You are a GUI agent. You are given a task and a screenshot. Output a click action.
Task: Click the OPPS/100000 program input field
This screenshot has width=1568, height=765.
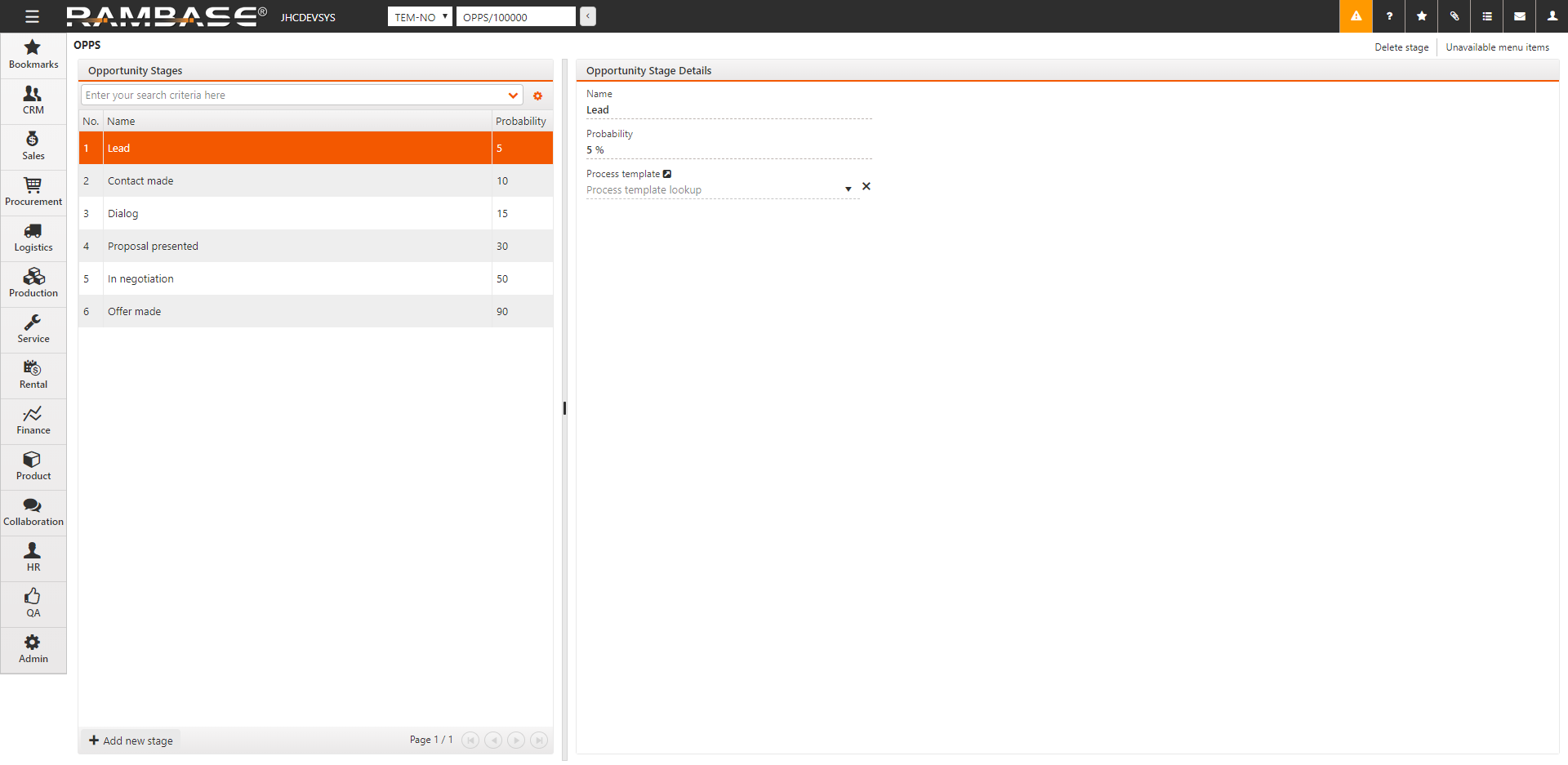pyautogui.click(x=515, y=17)
